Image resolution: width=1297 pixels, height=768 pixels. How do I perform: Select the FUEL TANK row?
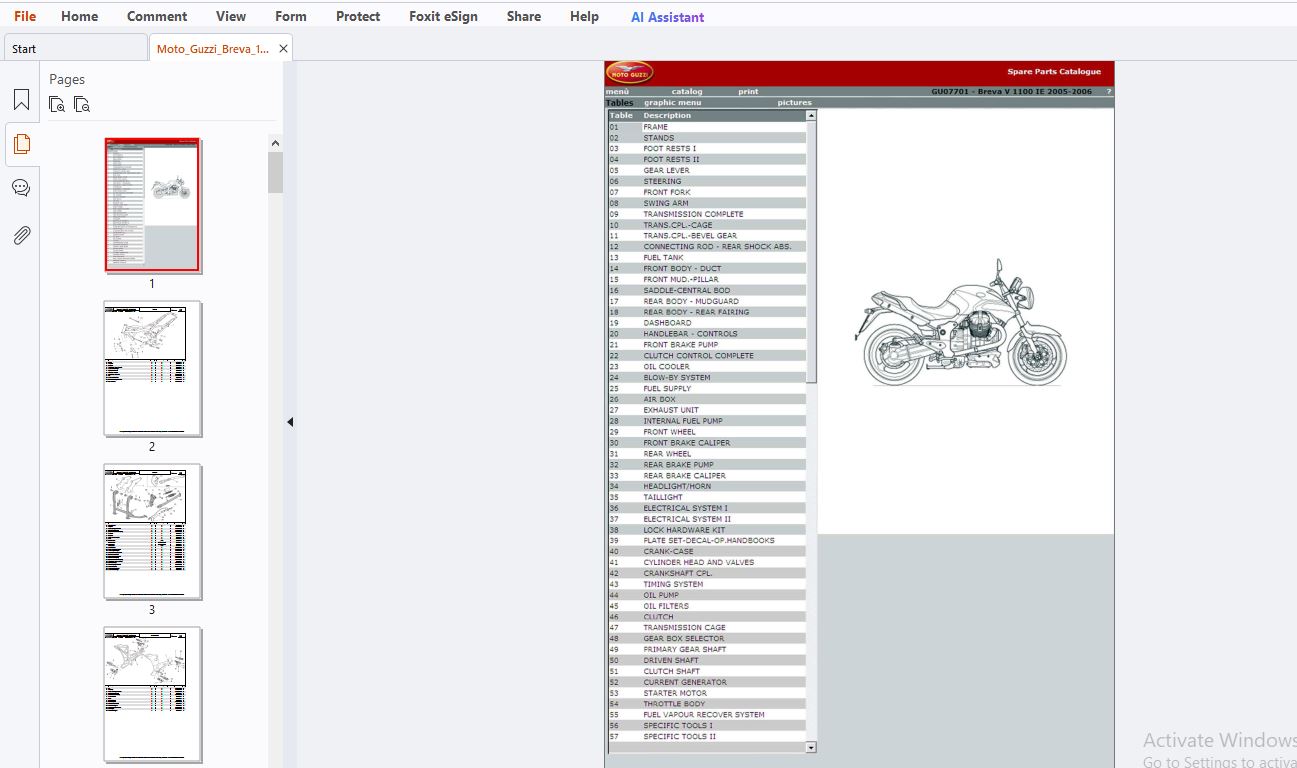point(706,258)
